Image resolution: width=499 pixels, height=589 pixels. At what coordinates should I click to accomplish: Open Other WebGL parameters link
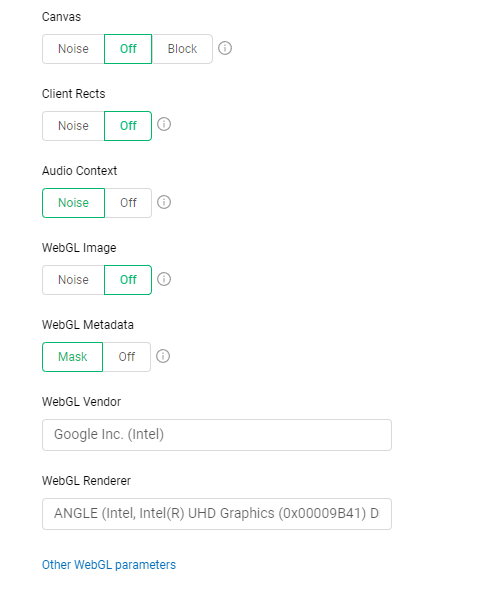[x=109, y=565]
